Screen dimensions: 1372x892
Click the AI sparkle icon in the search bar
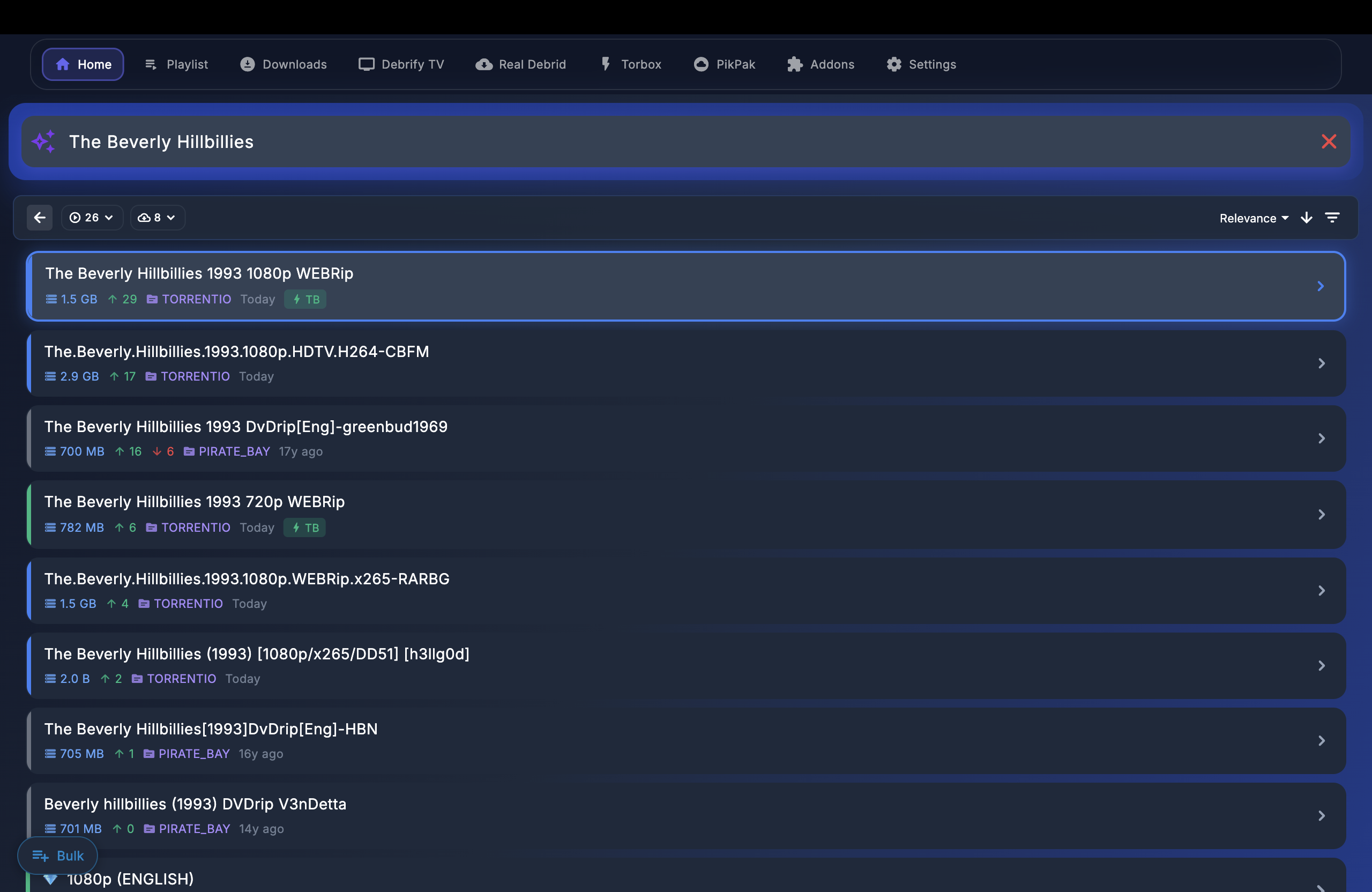point(43,142)
